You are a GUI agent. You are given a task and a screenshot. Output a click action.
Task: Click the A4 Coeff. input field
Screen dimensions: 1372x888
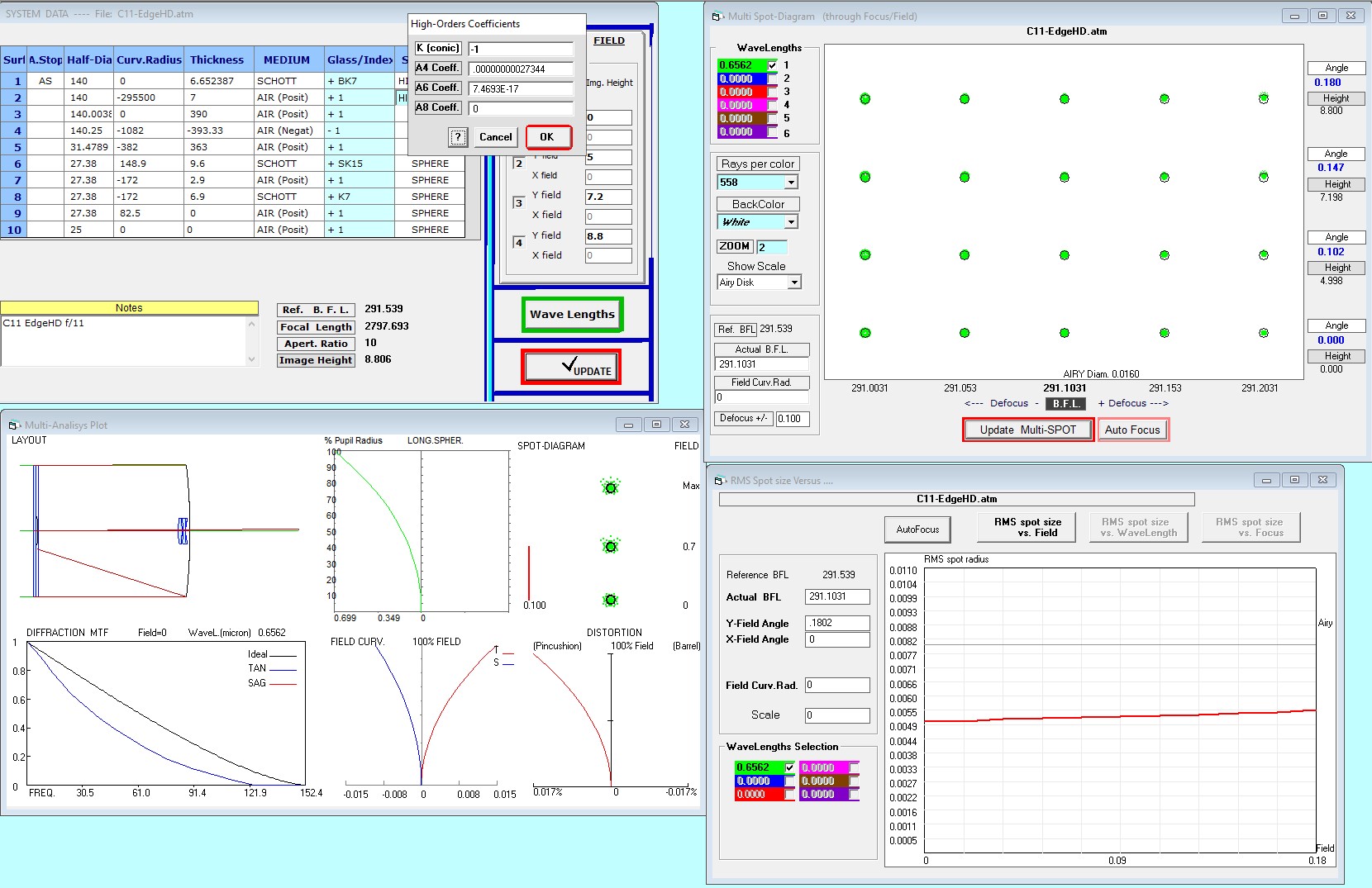pyautogui.click(x=521, y=69)
